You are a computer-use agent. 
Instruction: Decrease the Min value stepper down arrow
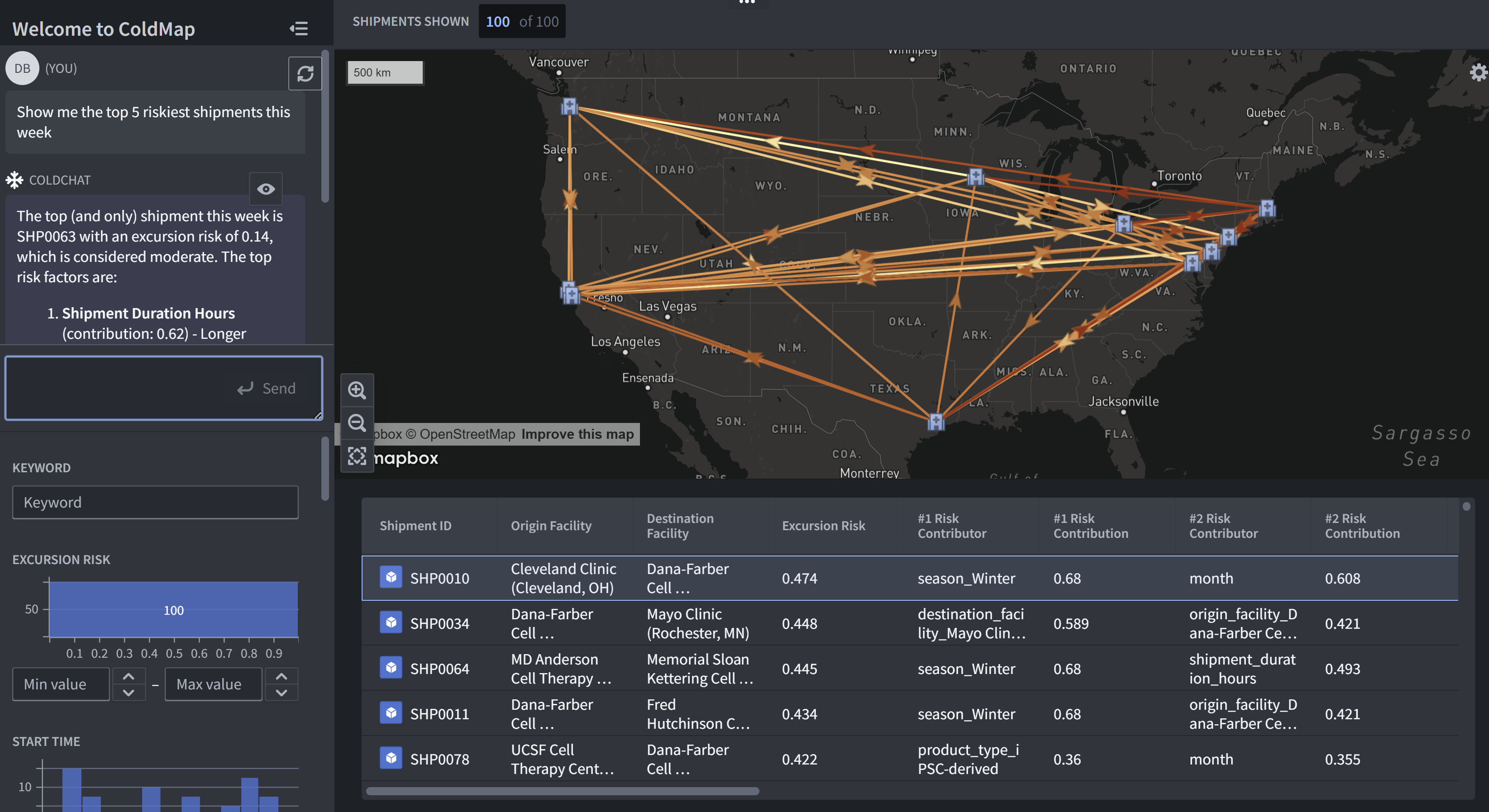coord(129,693)
